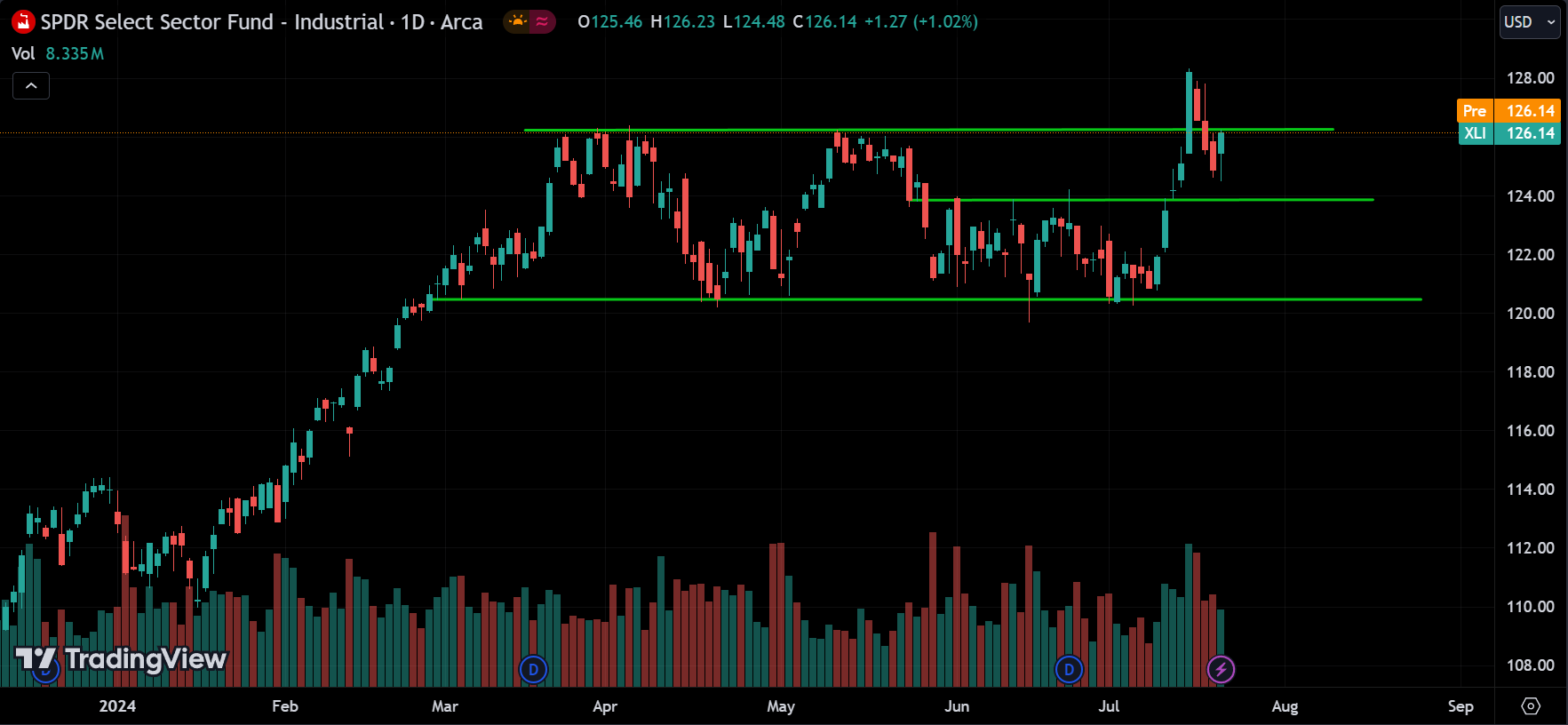Click the Jun label on time axis

click(957, 706)
